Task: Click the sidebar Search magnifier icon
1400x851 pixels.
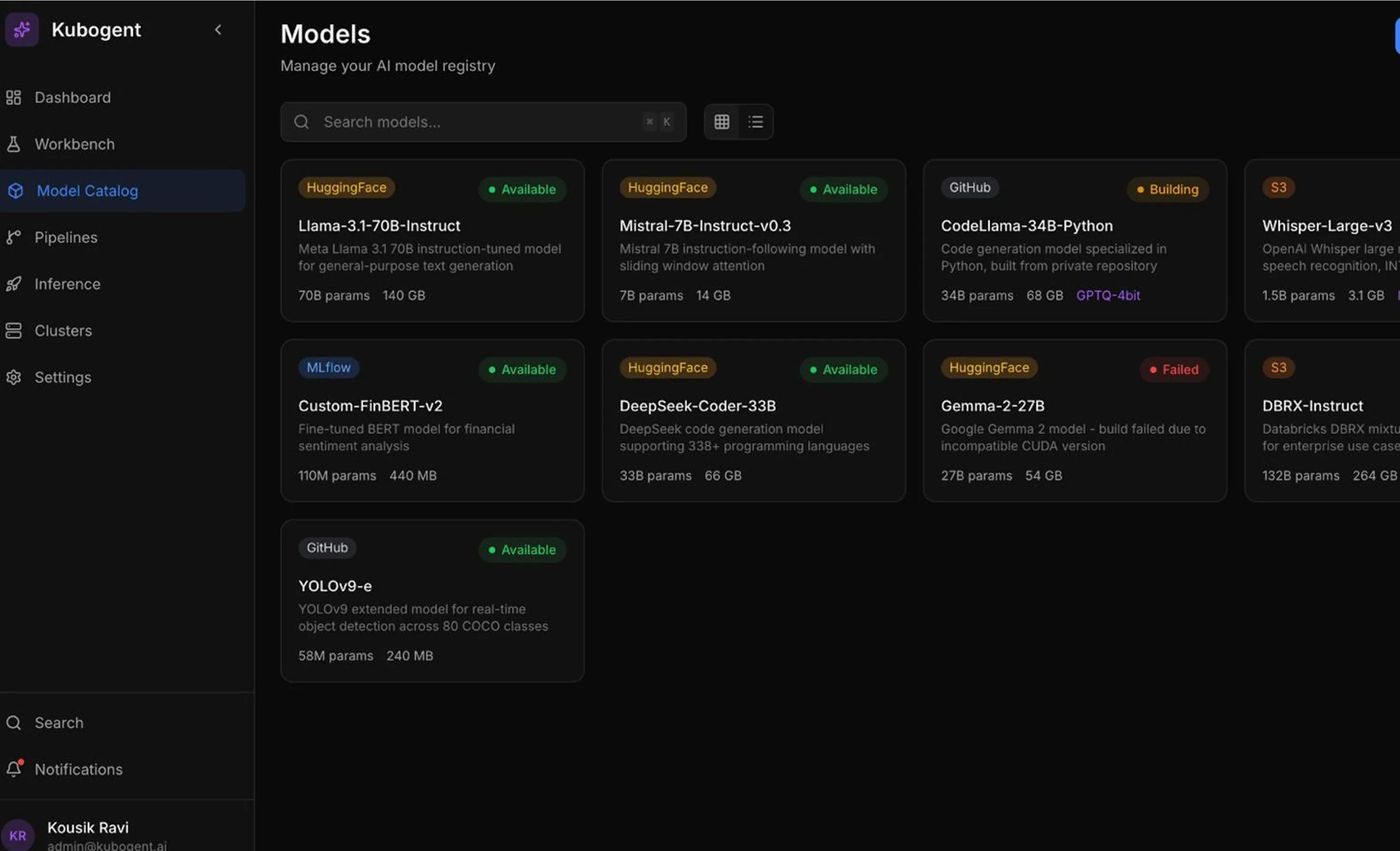Action: pos(13,723)
